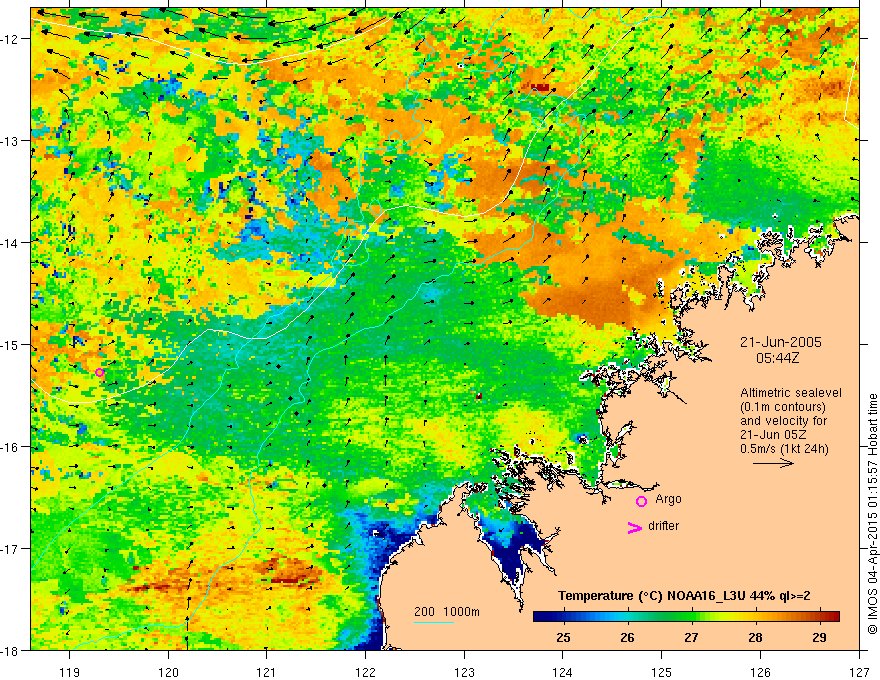Screen dimensions: 880x680
Task: Click the 119 longitude axis label
Action: pos(70,672)
